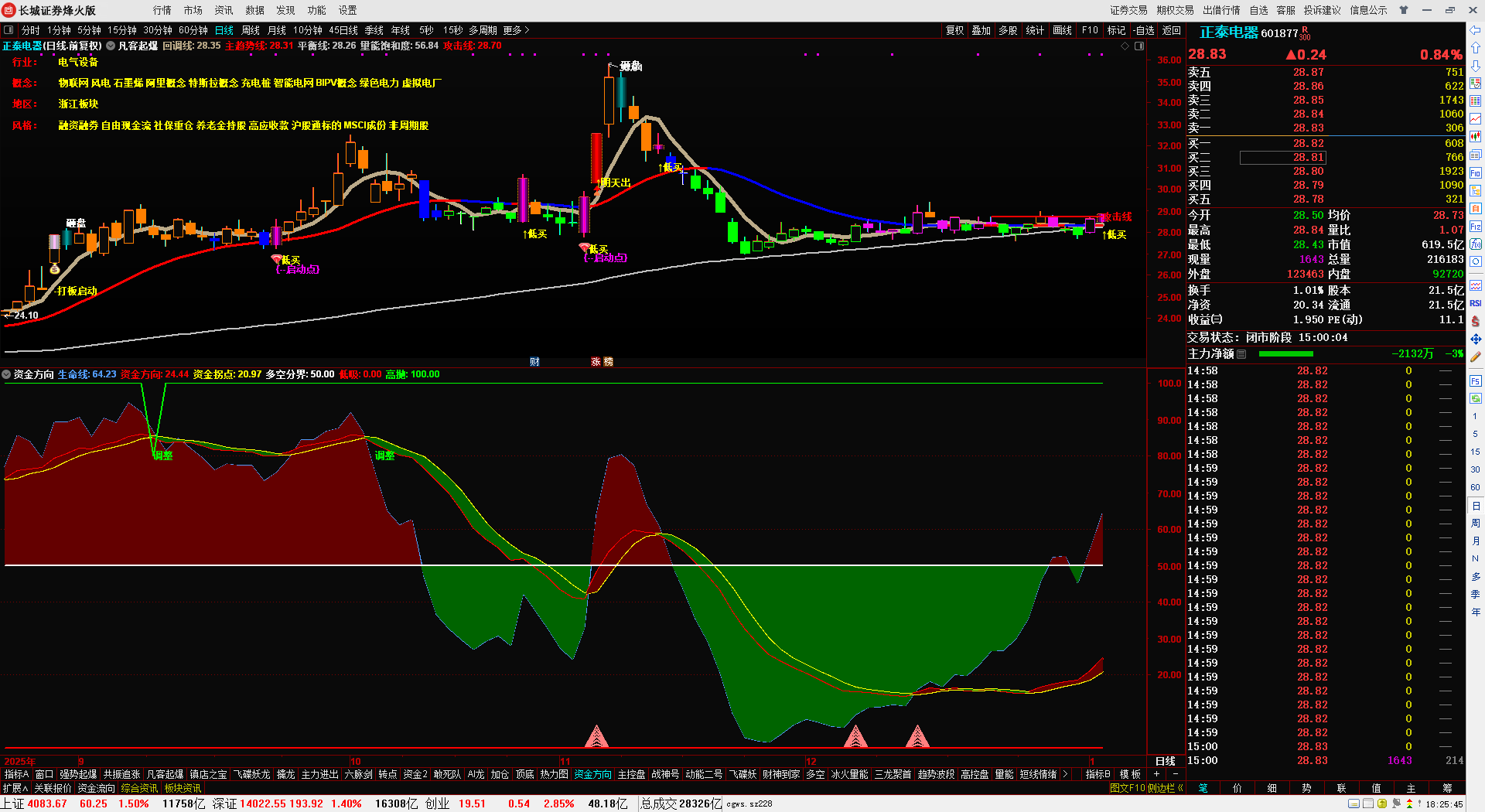
Task: Switch to the 热力图 indicator tab
Action: (554, 774)
